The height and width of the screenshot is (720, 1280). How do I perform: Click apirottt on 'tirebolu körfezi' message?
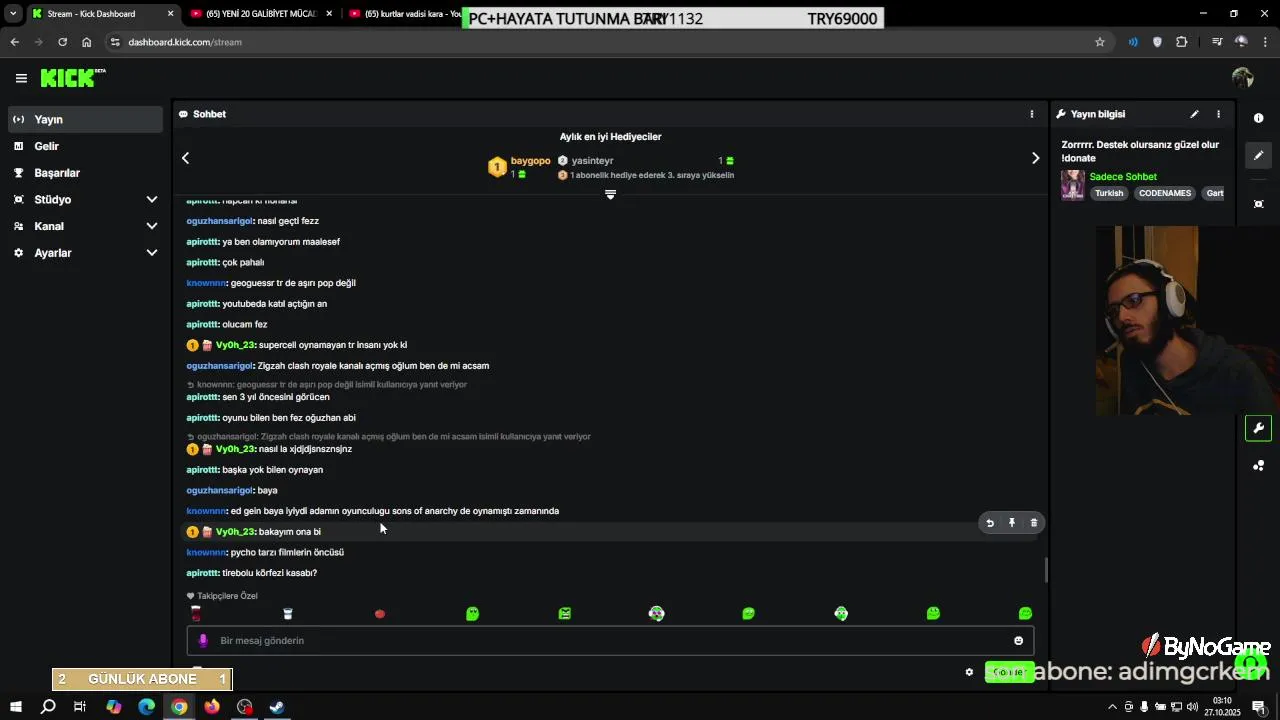click(x=202, y=573)
